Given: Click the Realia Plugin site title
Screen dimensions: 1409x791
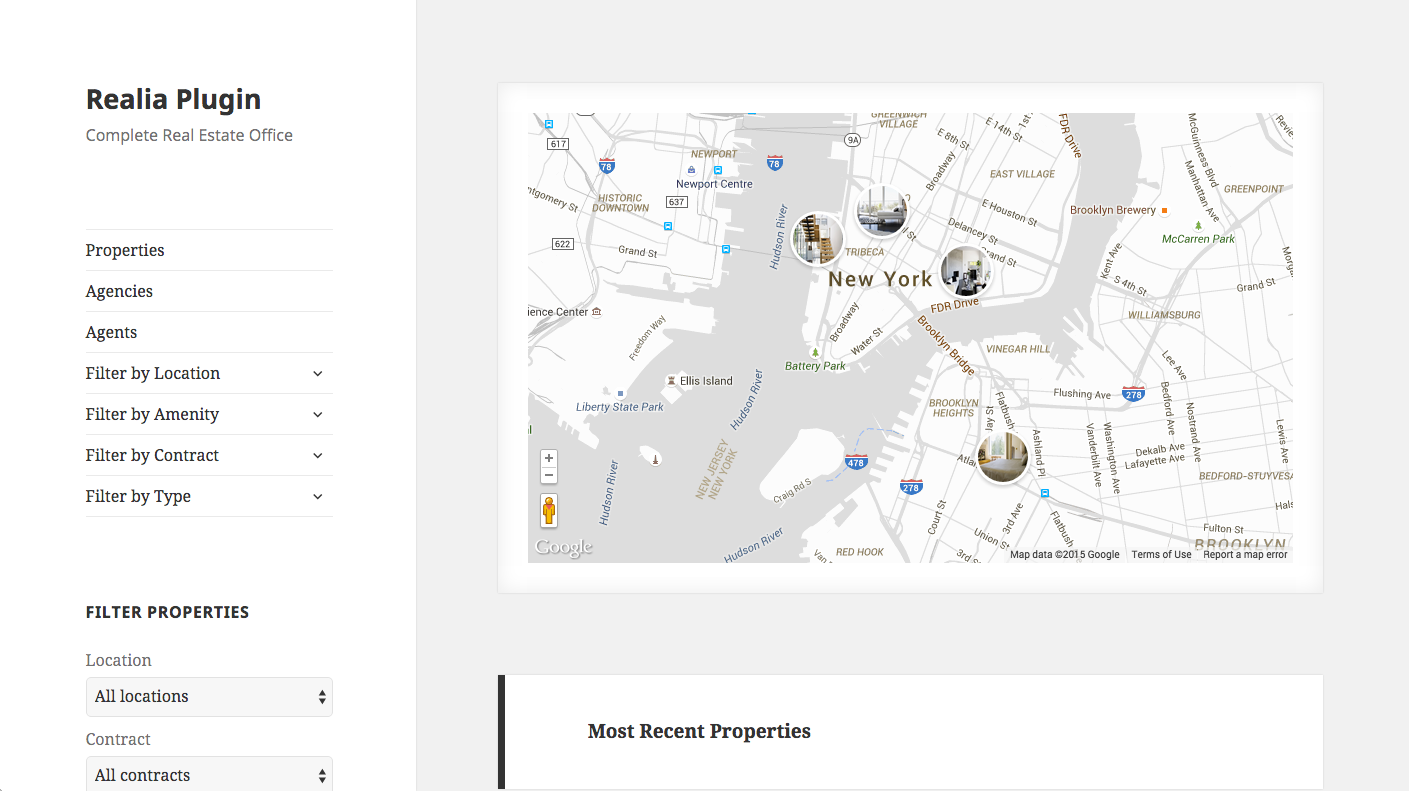Looking at the screenshot, I should pyautogui.click(x=174, y=99).
